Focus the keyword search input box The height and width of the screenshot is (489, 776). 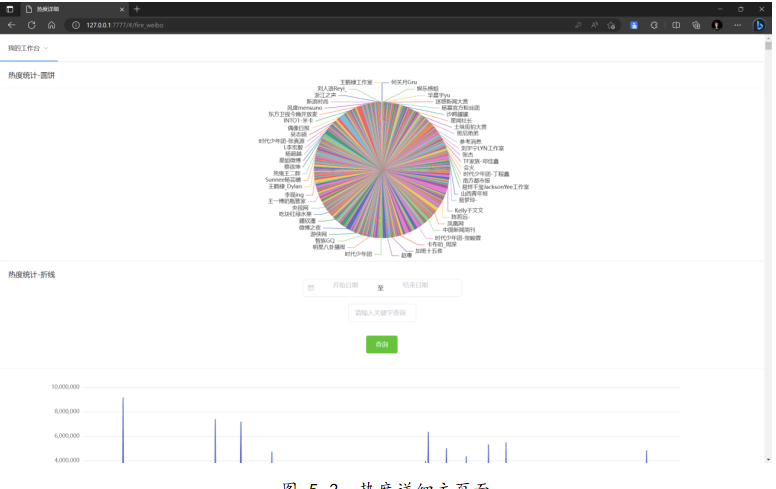[x=382, y=313]
